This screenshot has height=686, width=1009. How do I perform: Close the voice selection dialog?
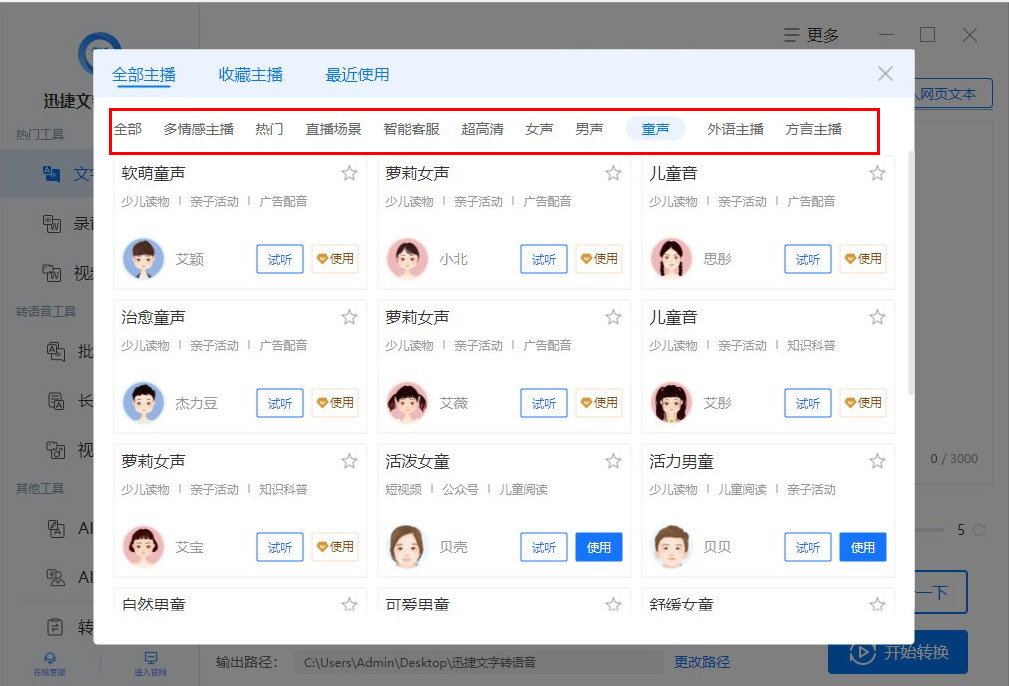pos(885,74)
